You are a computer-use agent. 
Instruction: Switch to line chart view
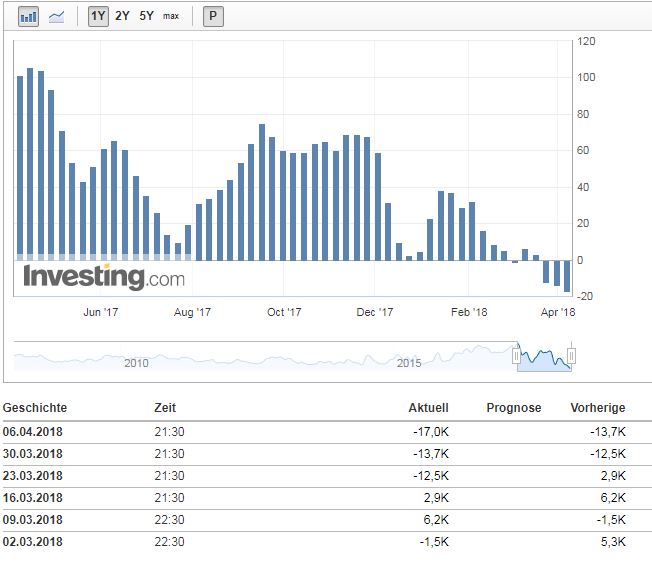pos(56,17)
